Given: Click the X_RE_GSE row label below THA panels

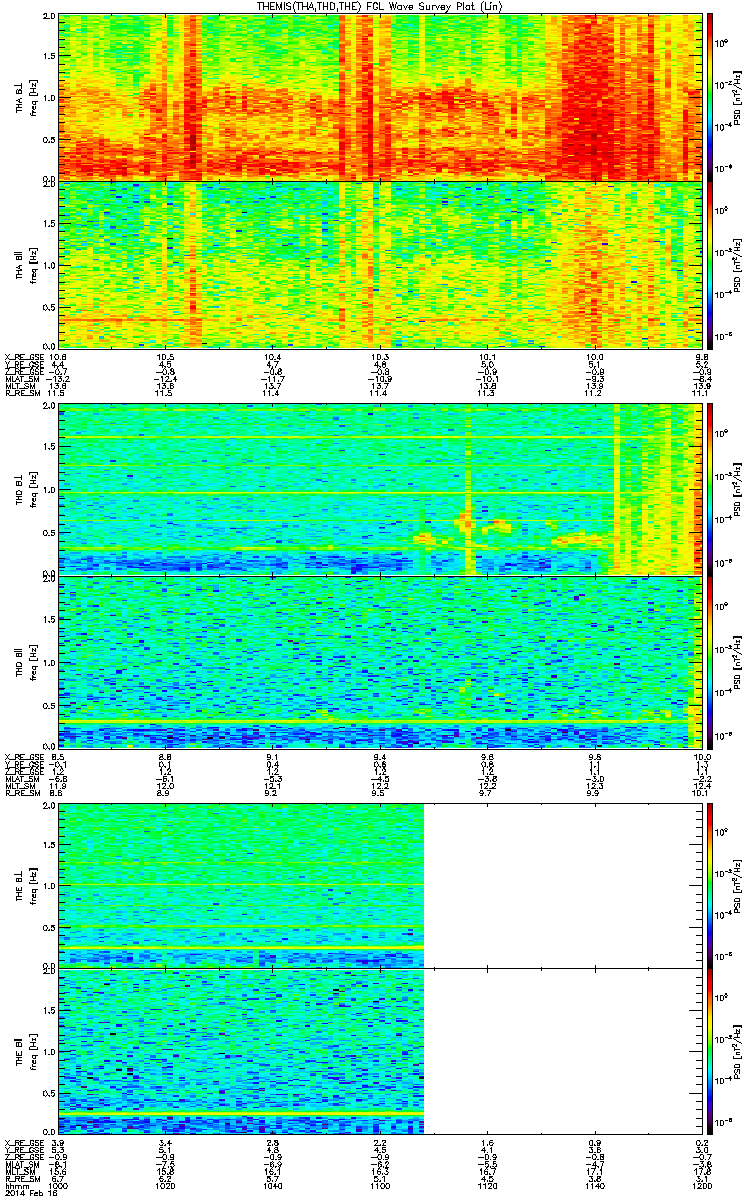Looking at the screenshot, I should 22,356.
